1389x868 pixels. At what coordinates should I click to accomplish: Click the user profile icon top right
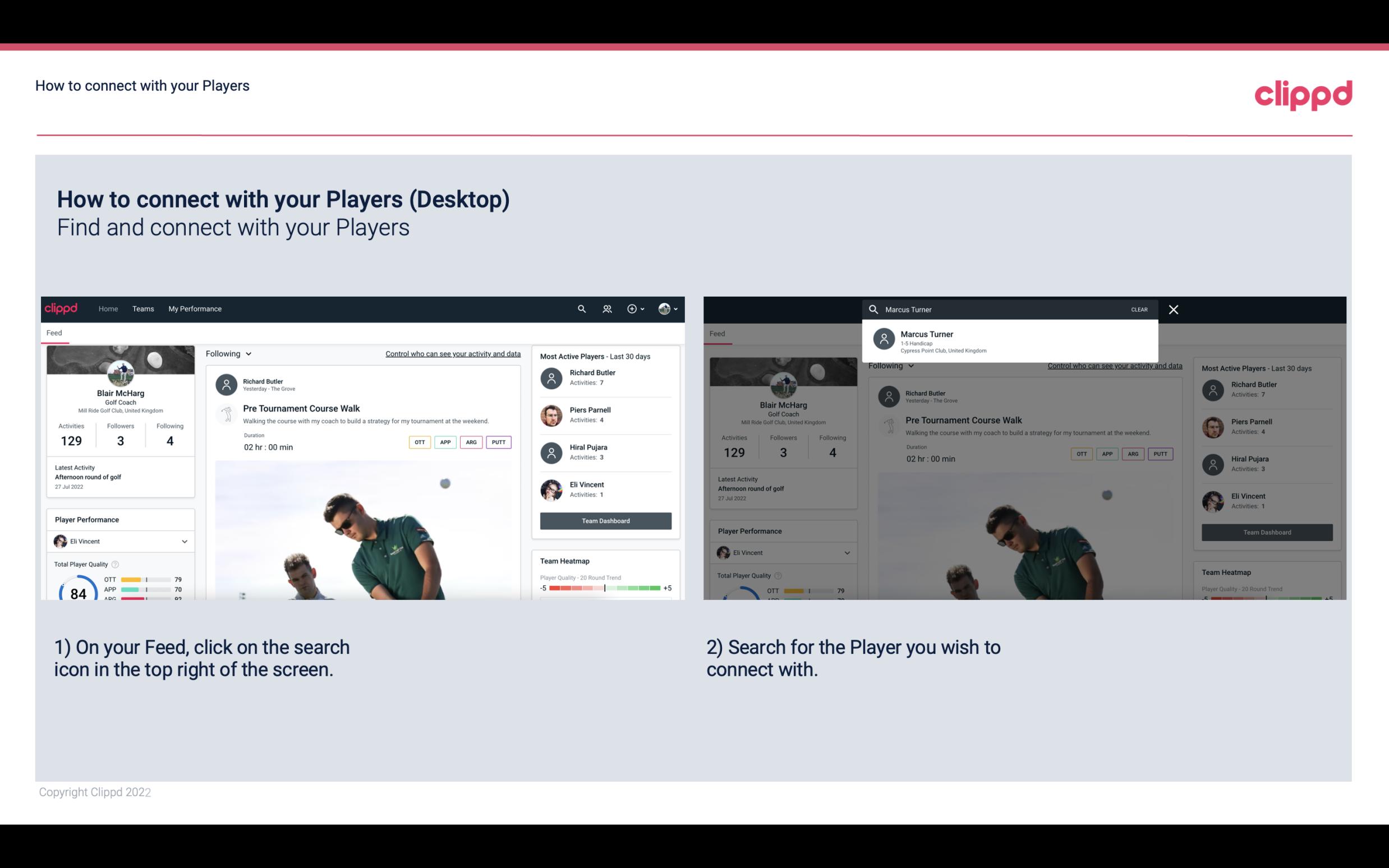pos(665,309)
